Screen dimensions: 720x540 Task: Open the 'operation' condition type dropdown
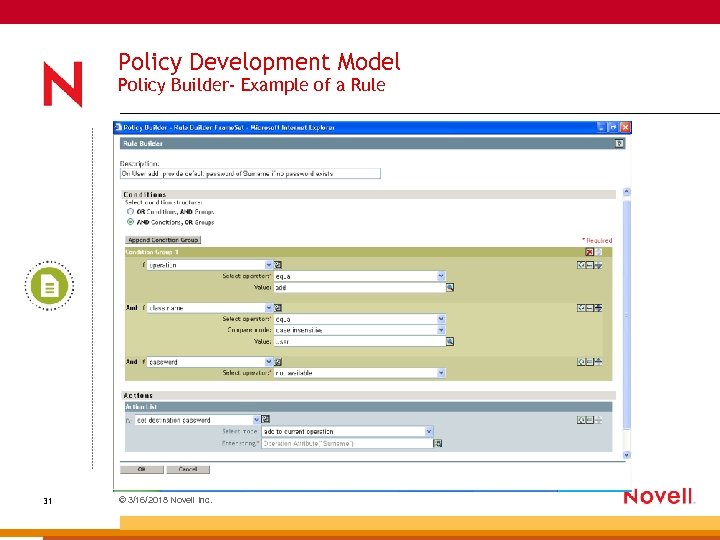(269, 265)
